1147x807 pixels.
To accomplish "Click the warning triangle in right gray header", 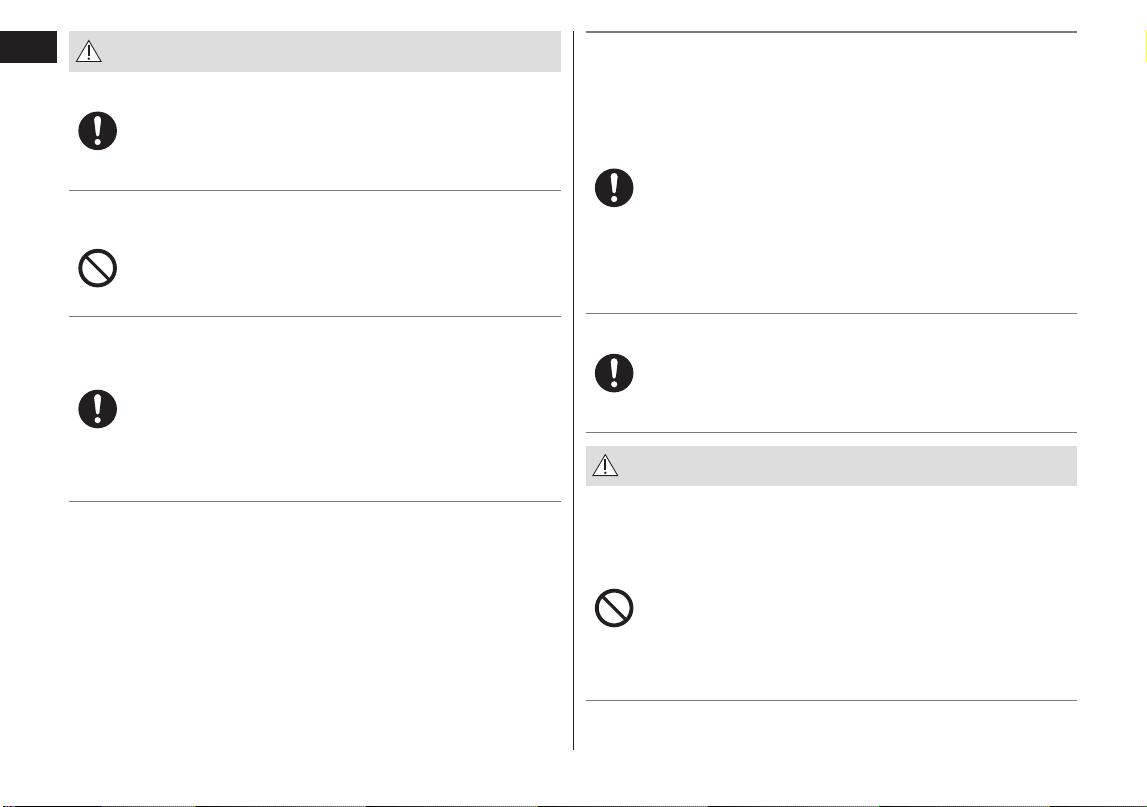I will click(x=605, y=465).
